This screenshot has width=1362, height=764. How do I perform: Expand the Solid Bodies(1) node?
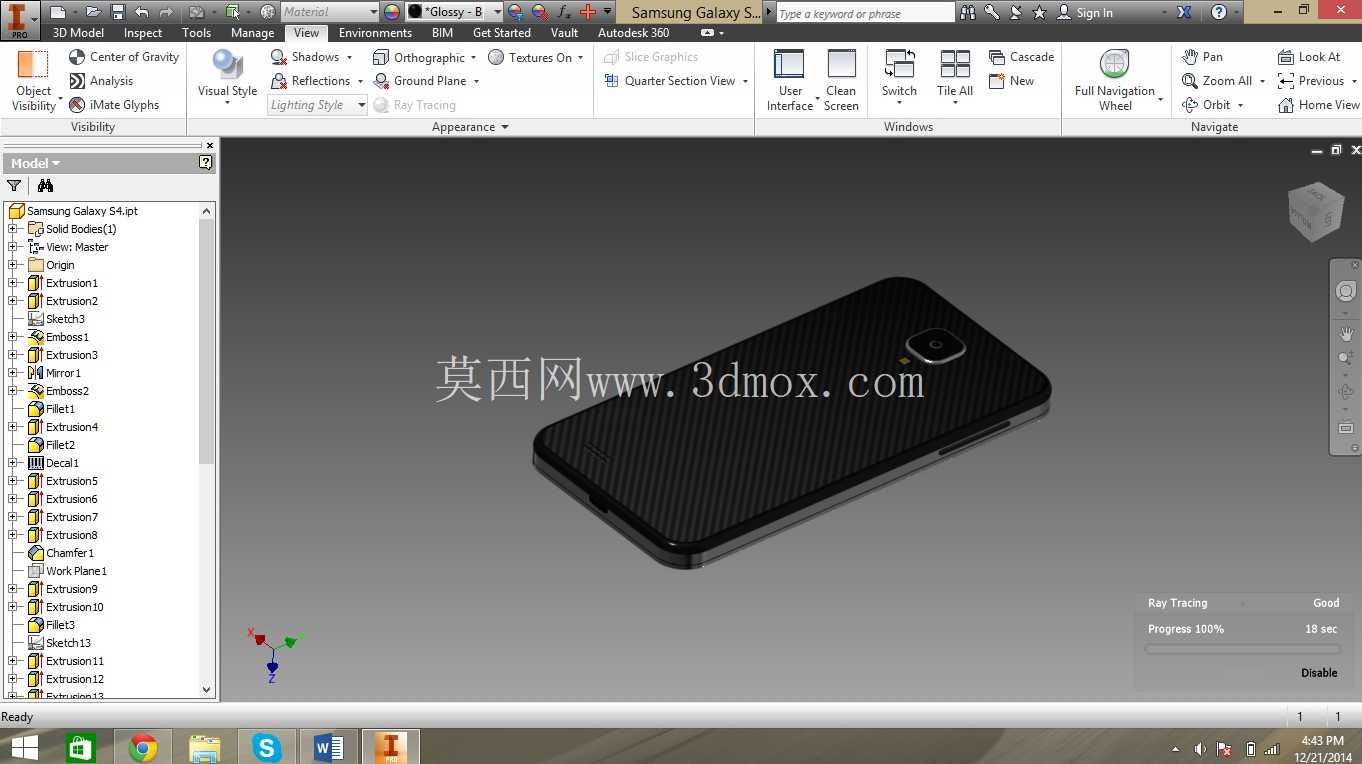13,229
